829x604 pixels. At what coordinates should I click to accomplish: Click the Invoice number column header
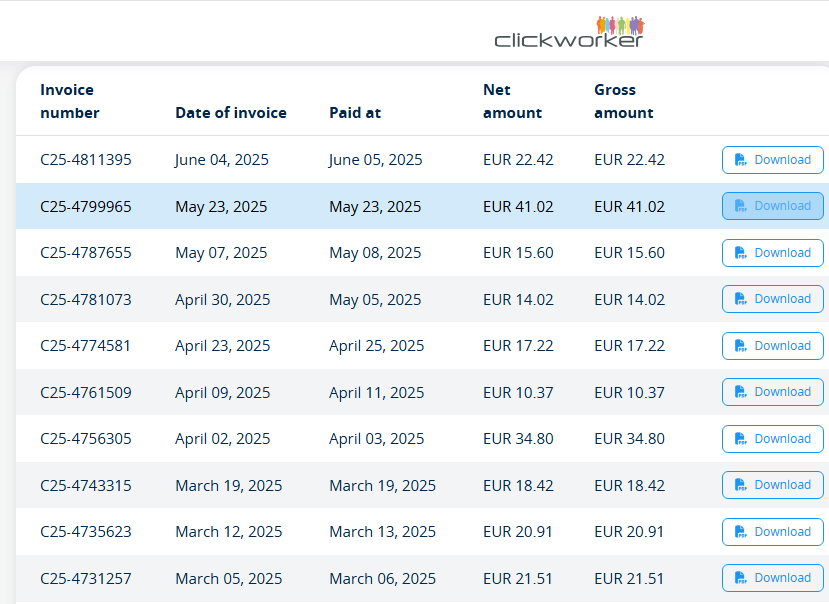pyautogui.click(x=70, y=101)
